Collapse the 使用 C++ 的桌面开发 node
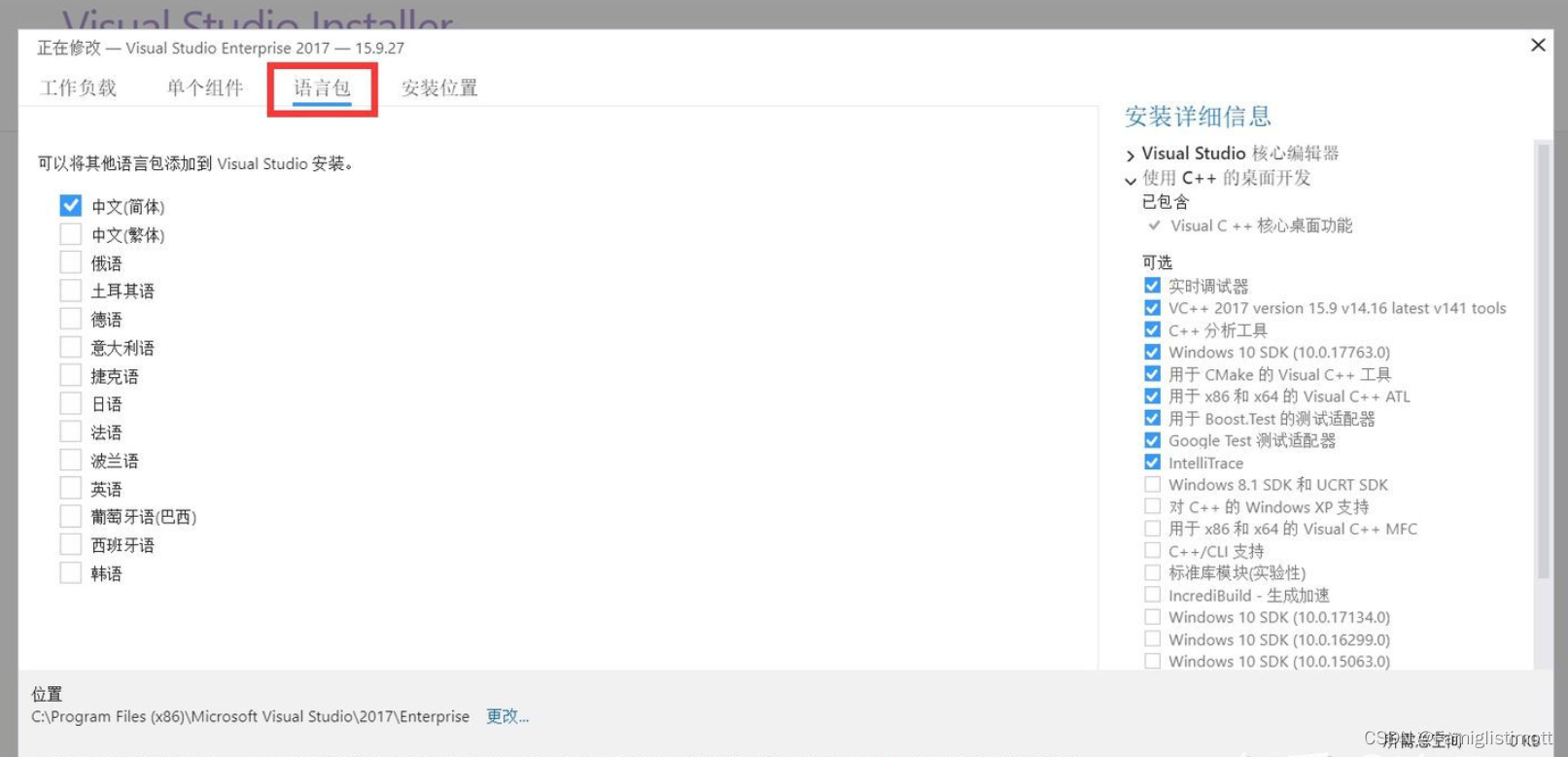 [x=1131, y=180]
